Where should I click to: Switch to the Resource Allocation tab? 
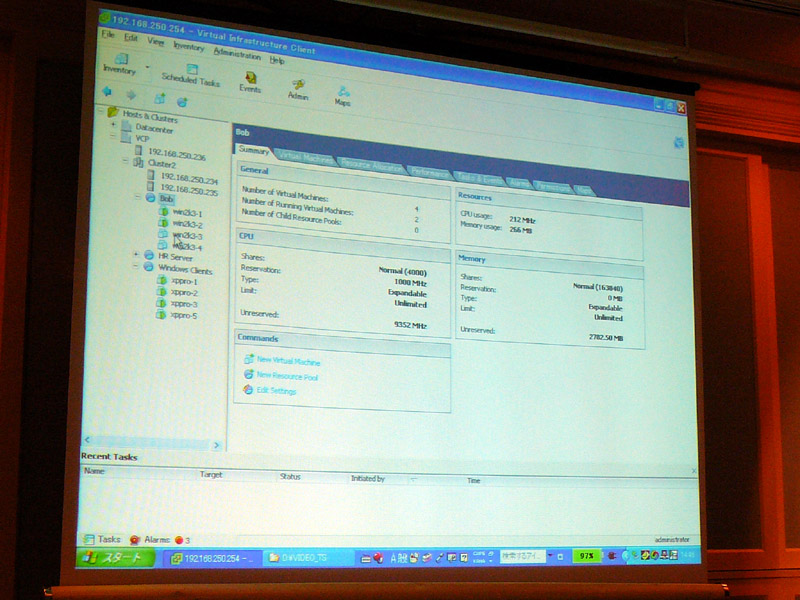371,165
